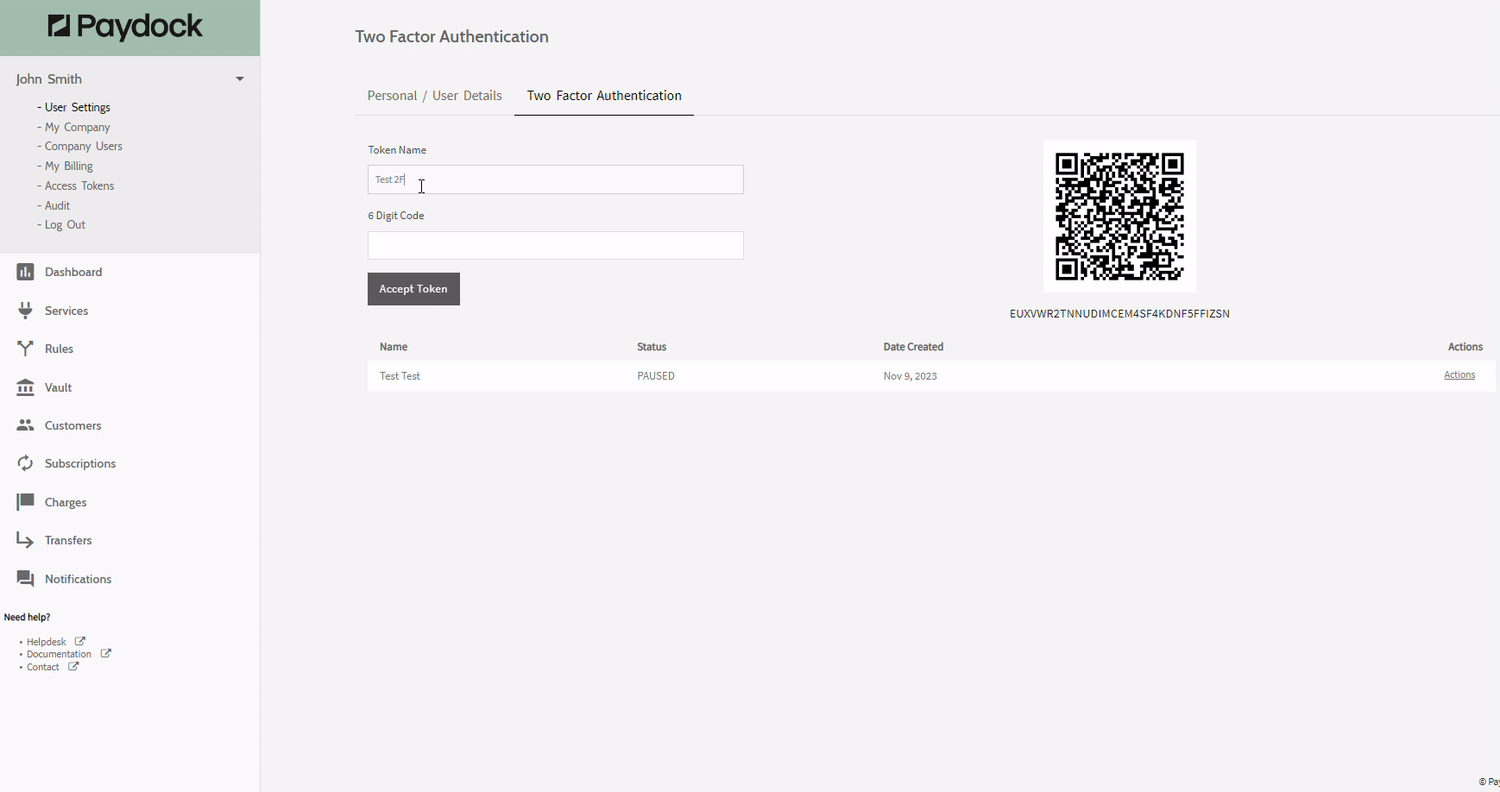Click the QR code image
The height and width of the screenshot is (792, 1500).
coord(1119,217)
